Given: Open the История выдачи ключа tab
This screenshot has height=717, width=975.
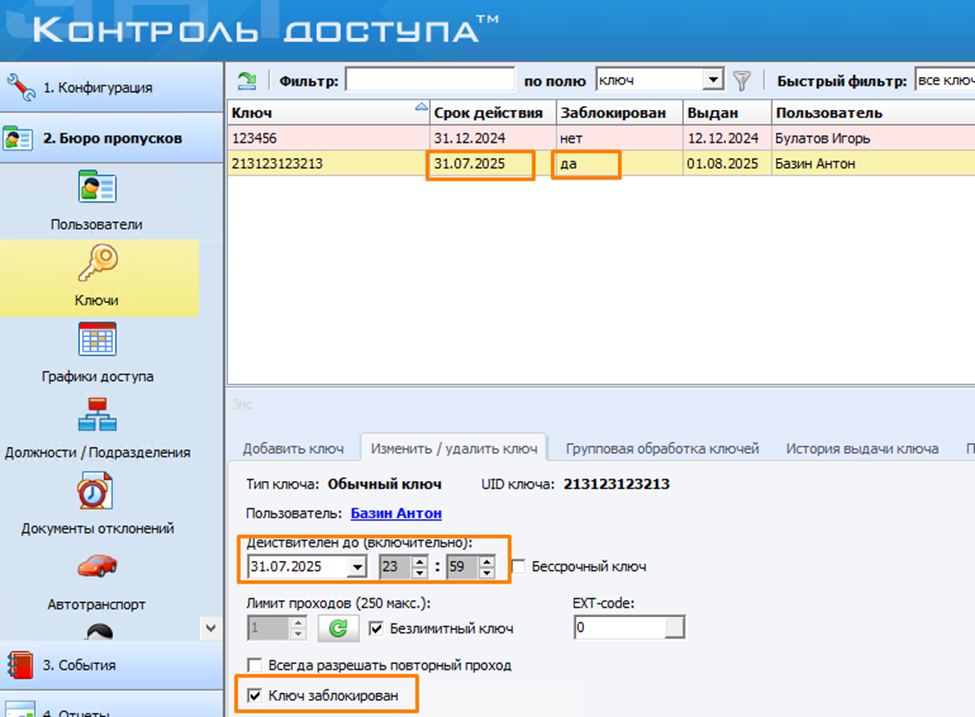Looking at the screenshot, I should coord(861,448).
